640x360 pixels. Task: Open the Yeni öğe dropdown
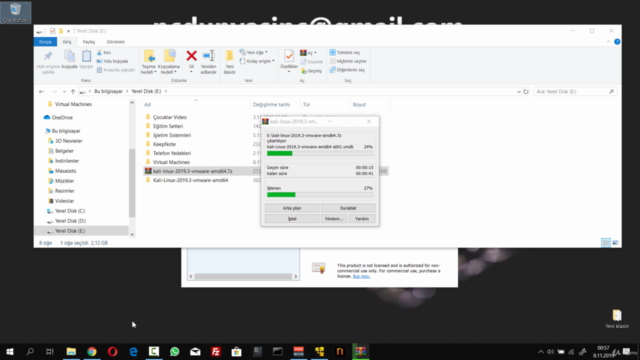(x=254, y=52)
